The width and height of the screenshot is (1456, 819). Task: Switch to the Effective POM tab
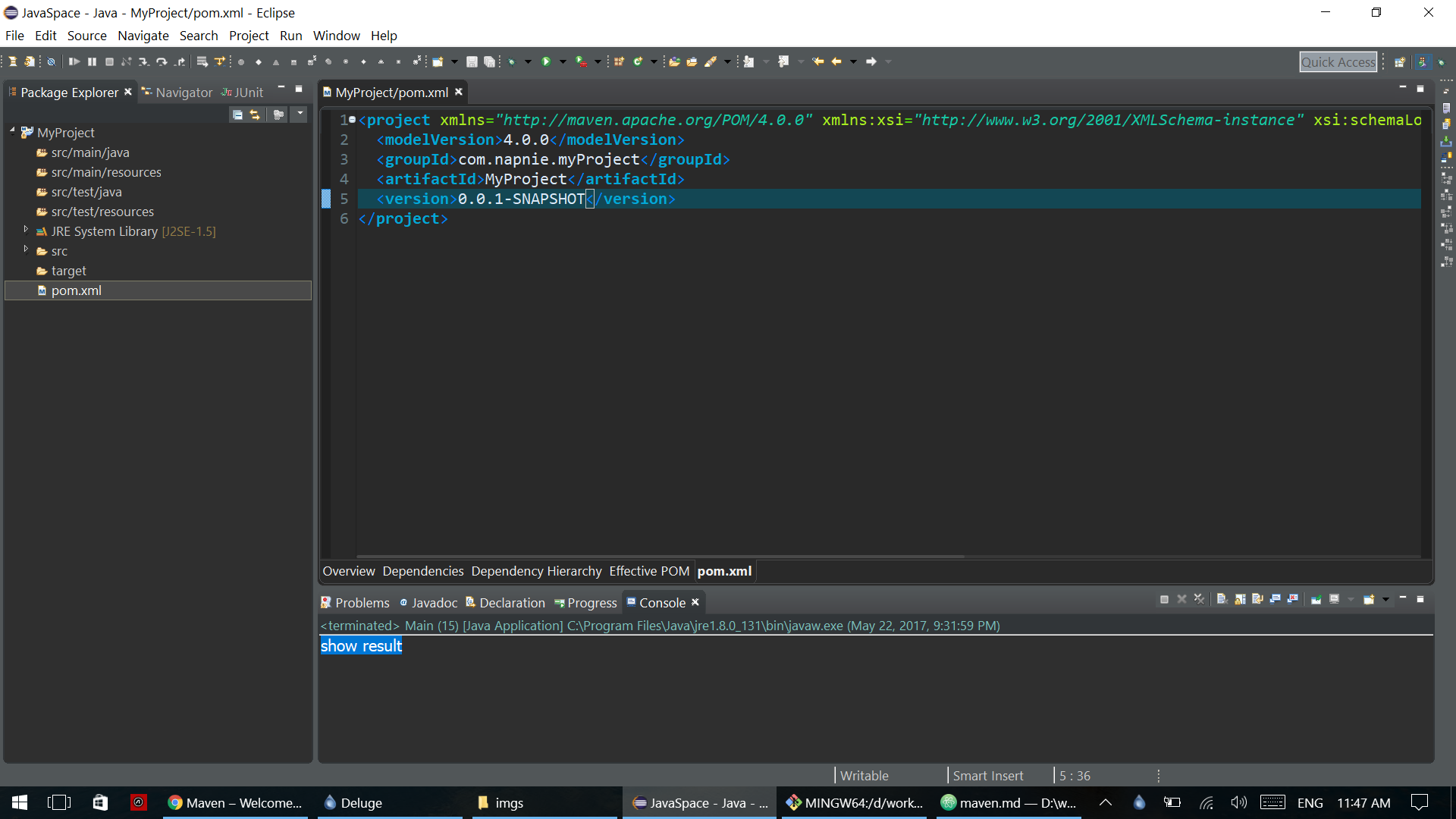pyautogui.click(x=649, y=571)
